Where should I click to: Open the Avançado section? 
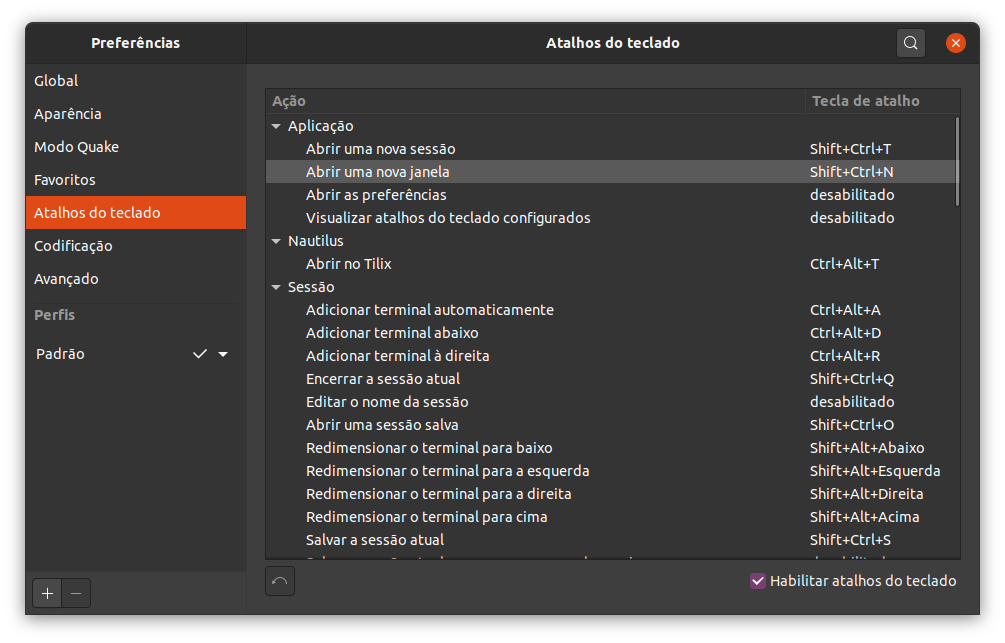tap(136, 279)
